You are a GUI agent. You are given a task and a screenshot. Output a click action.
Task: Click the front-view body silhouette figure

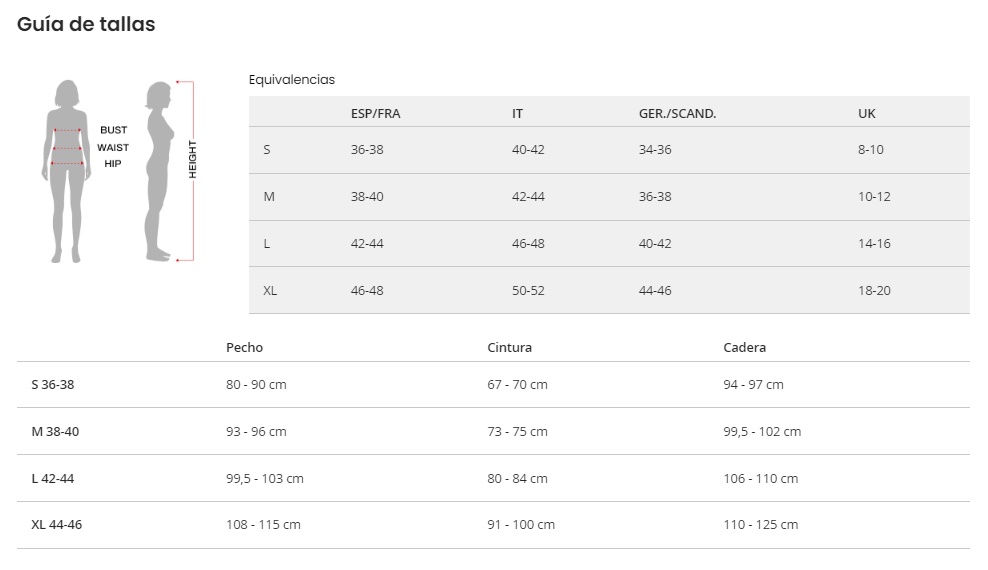click(67, 170)
